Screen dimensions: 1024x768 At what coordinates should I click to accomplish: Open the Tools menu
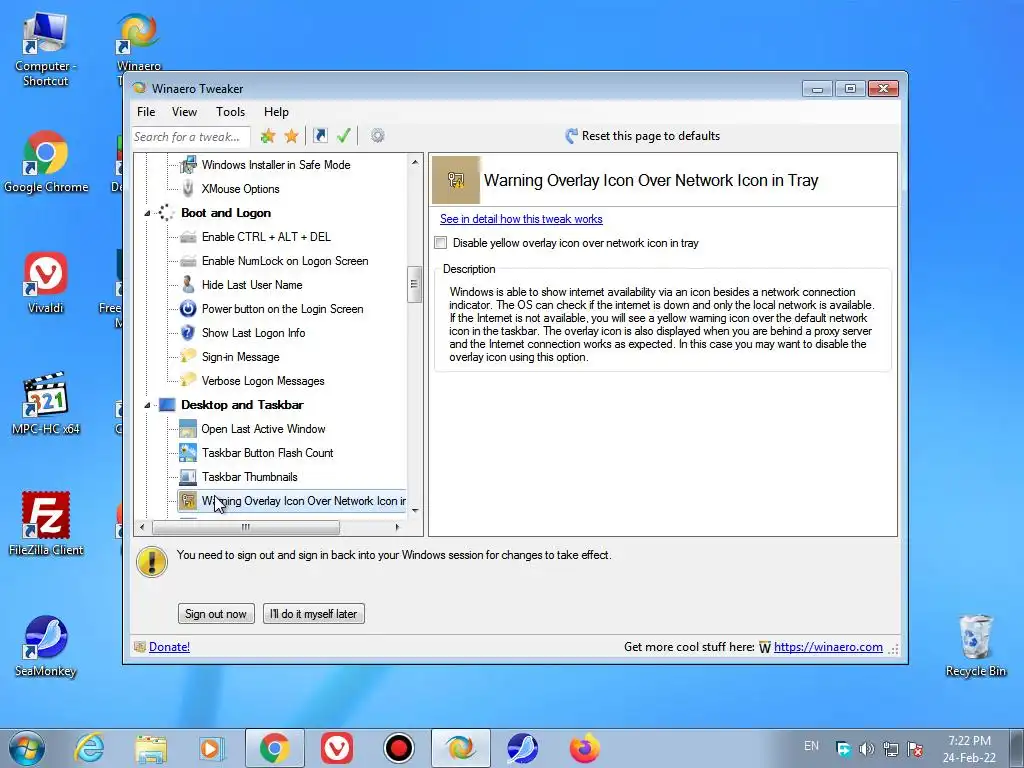[x=231, y=112]
